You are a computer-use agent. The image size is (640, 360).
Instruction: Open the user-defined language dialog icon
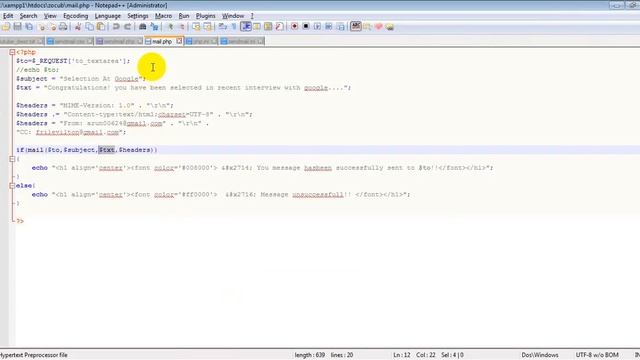[x=257, y=27]
